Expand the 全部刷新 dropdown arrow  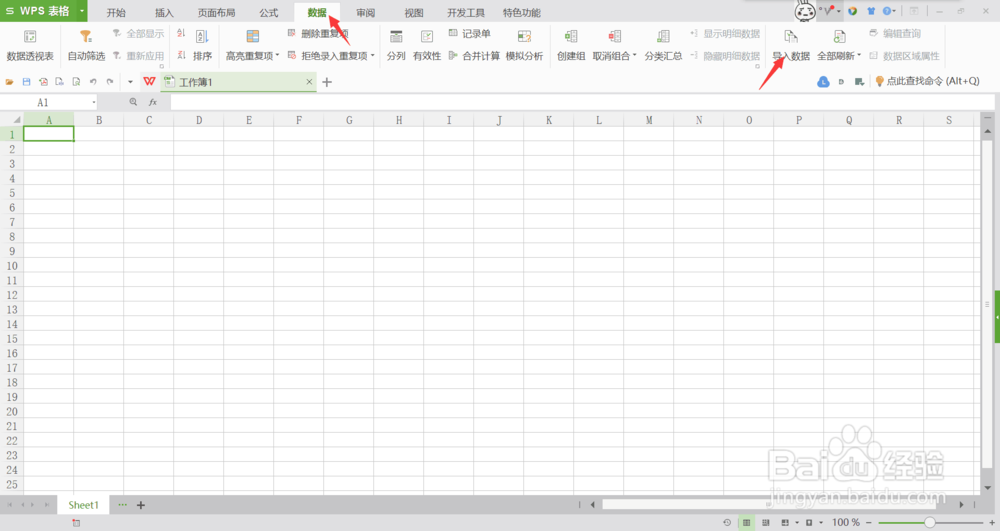tap(859, 55)
